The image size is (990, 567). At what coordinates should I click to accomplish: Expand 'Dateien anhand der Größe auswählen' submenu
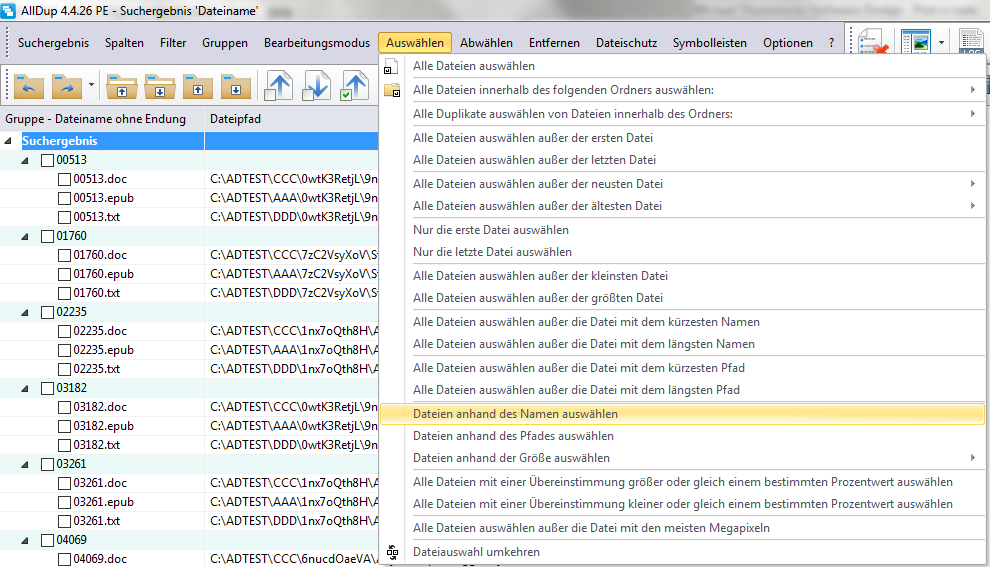972,458
